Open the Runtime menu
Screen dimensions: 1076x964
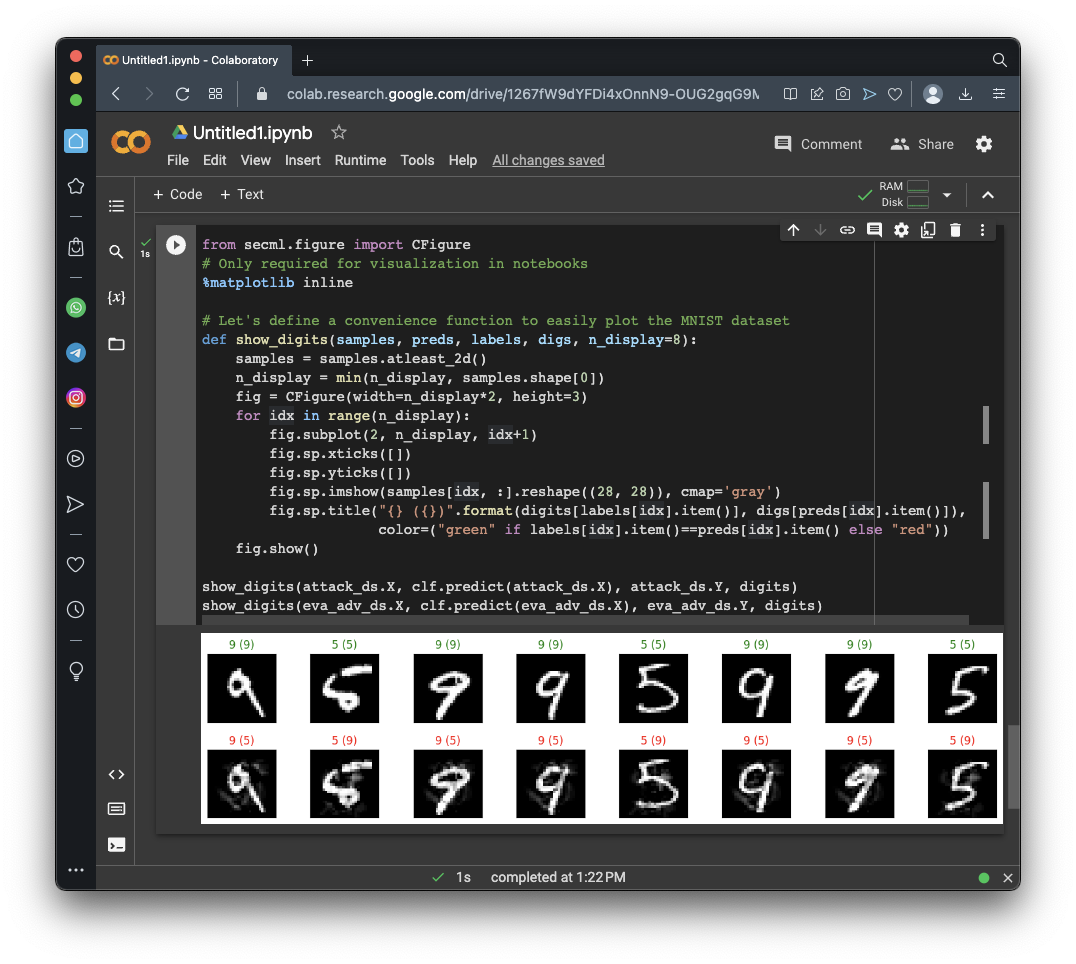pyautogui.click(x=360, y=160)
